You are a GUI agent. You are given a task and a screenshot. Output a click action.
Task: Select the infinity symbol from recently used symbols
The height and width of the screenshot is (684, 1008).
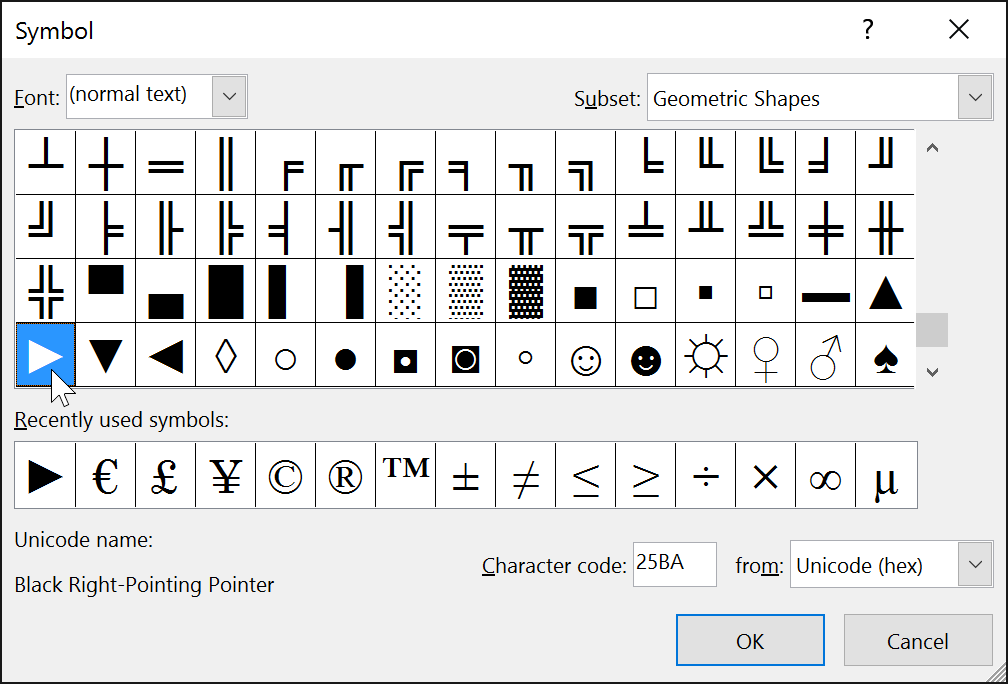point(825,474)
